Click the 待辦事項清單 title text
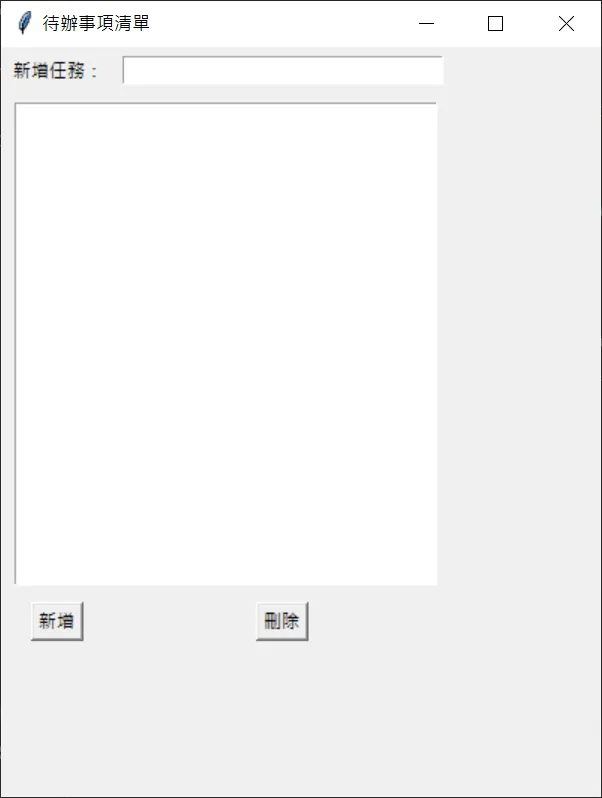 coord(96,23)
